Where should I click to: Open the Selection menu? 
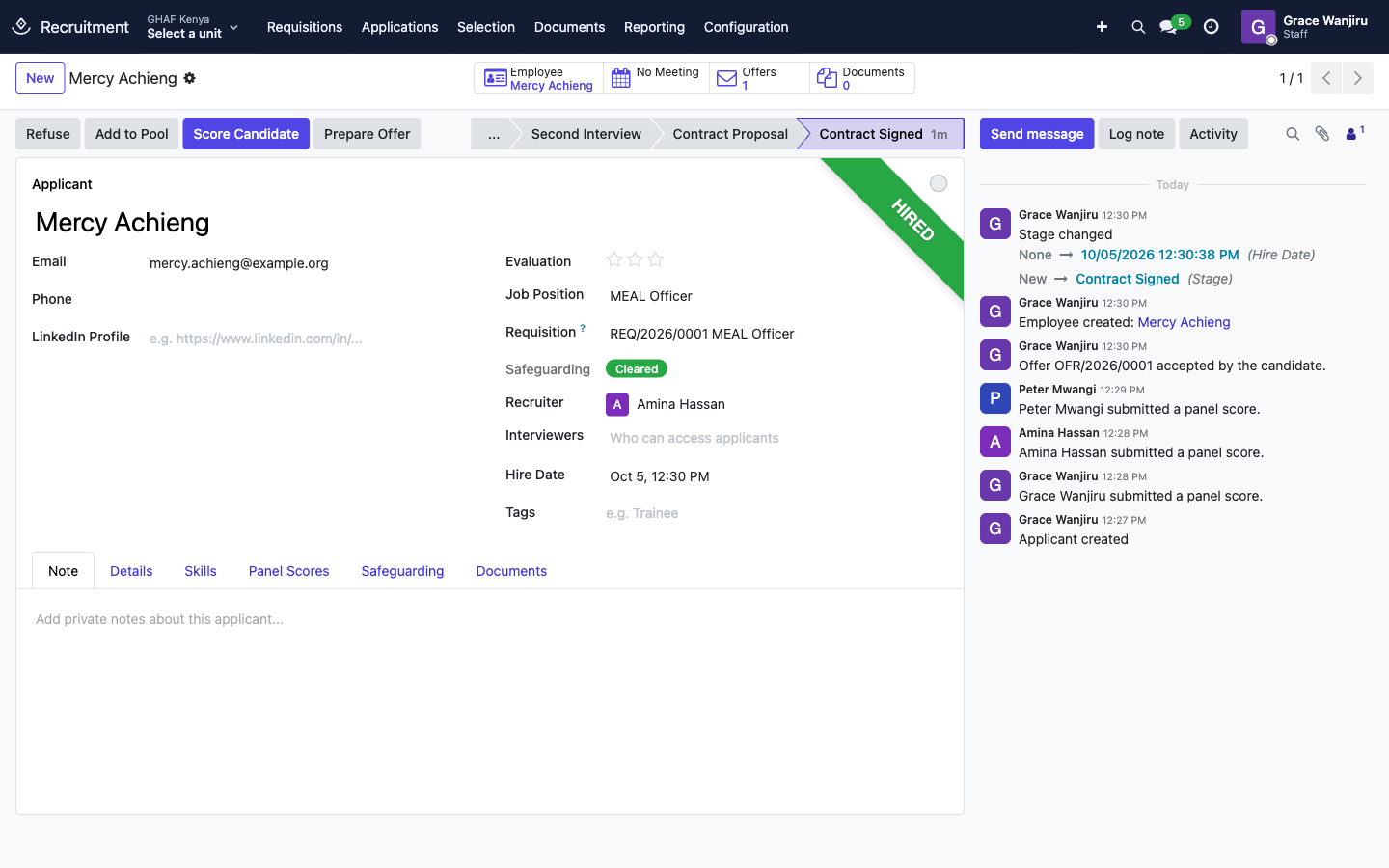[x=486, y=27]
